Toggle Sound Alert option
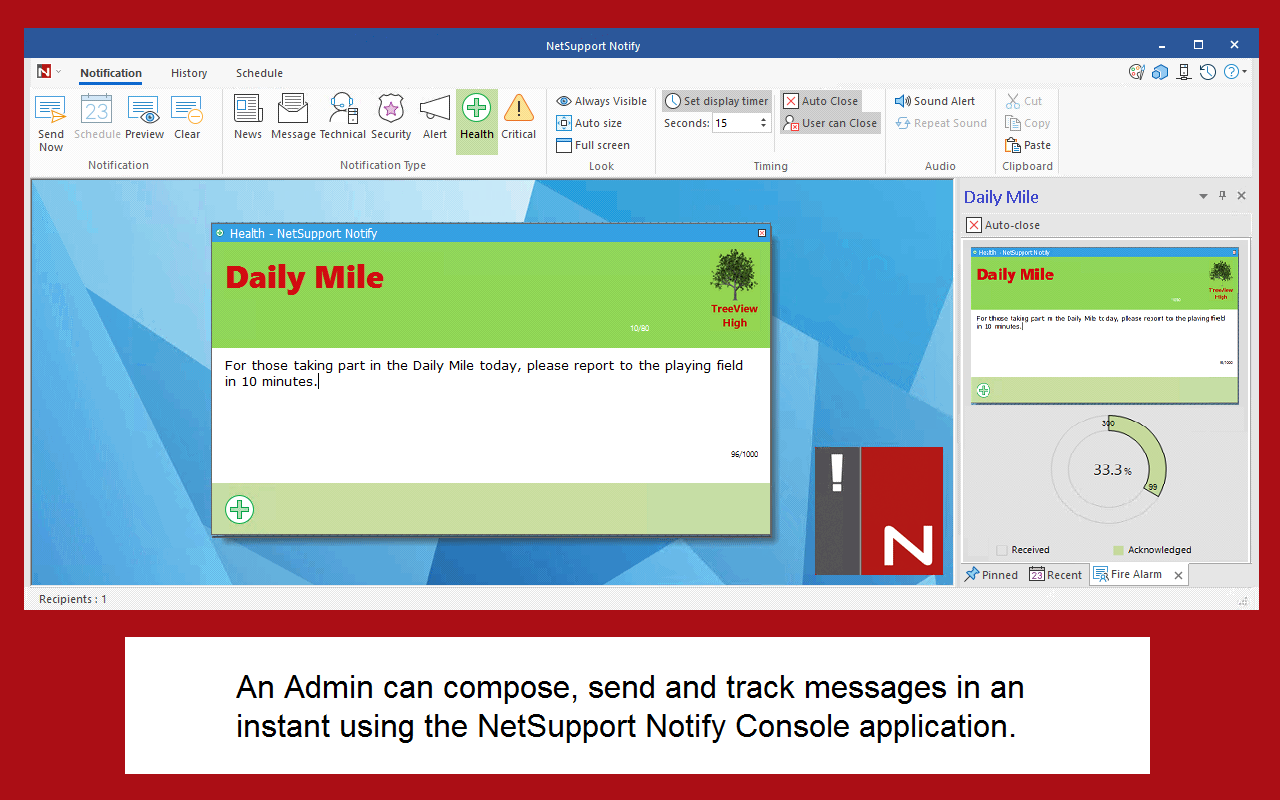The width and height of the screenshot is (1280, 800). coord(935,101)
